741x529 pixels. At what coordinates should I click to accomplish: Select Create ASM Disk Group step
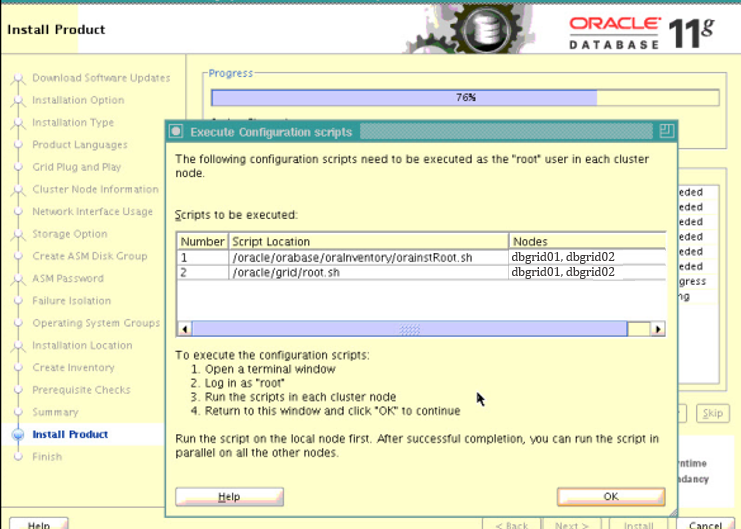tap(90, 256)
